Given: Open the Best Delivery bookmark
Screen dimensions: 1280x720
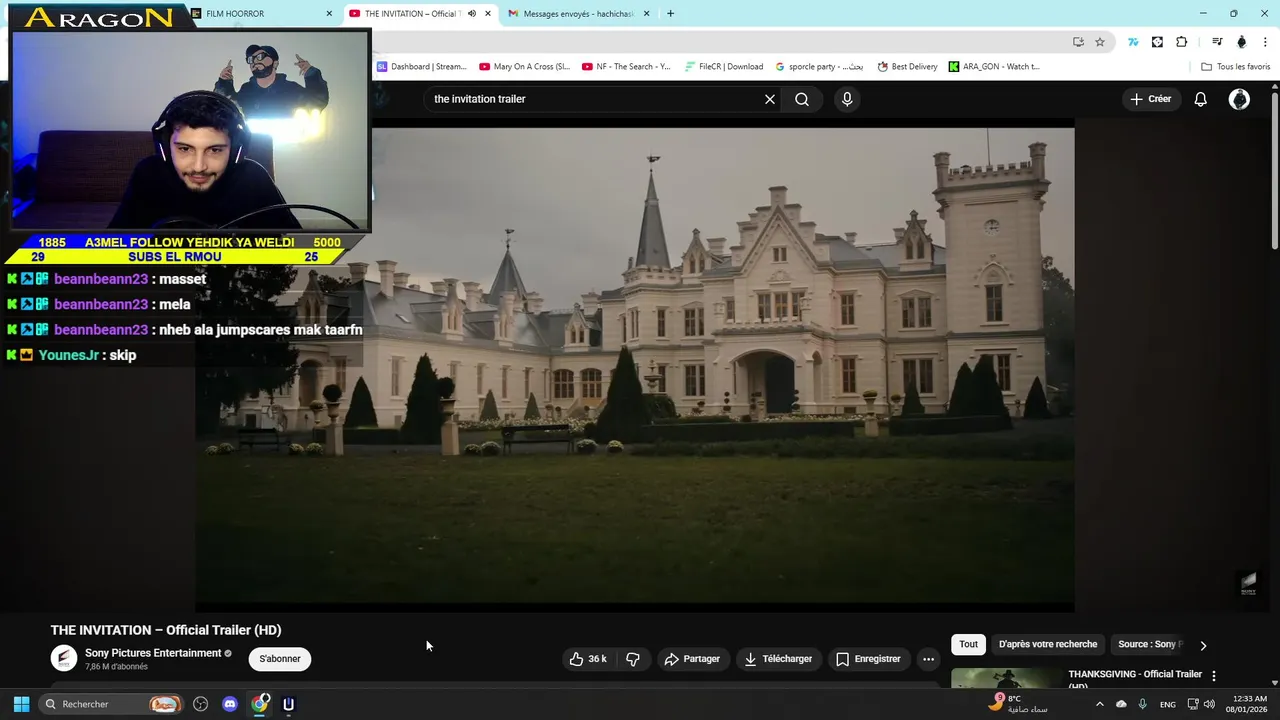Looking at the screenshot, I should pyautogui.click(x=908, y=67).
